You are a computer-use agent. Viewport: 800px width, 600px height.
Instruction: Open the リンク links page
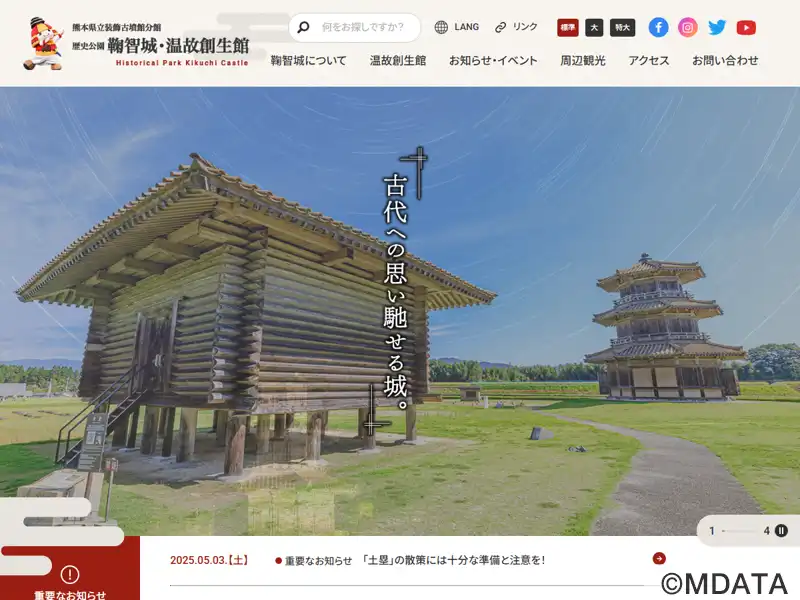click(525, 27)
